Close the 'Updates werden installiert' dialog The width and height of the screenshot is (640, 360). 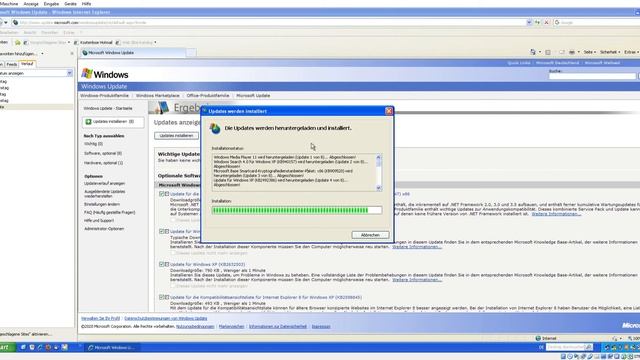(389, 111)
